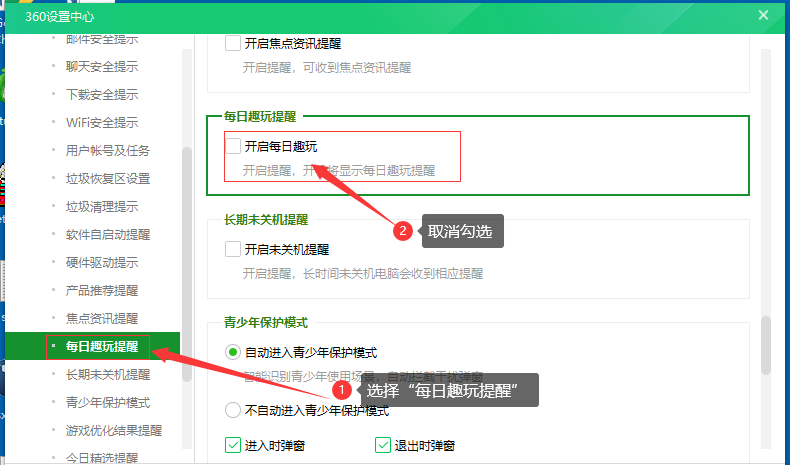Open WiFi安全提示 settings
The width and height of the screenshot is (790, 465).
point(102,122)
